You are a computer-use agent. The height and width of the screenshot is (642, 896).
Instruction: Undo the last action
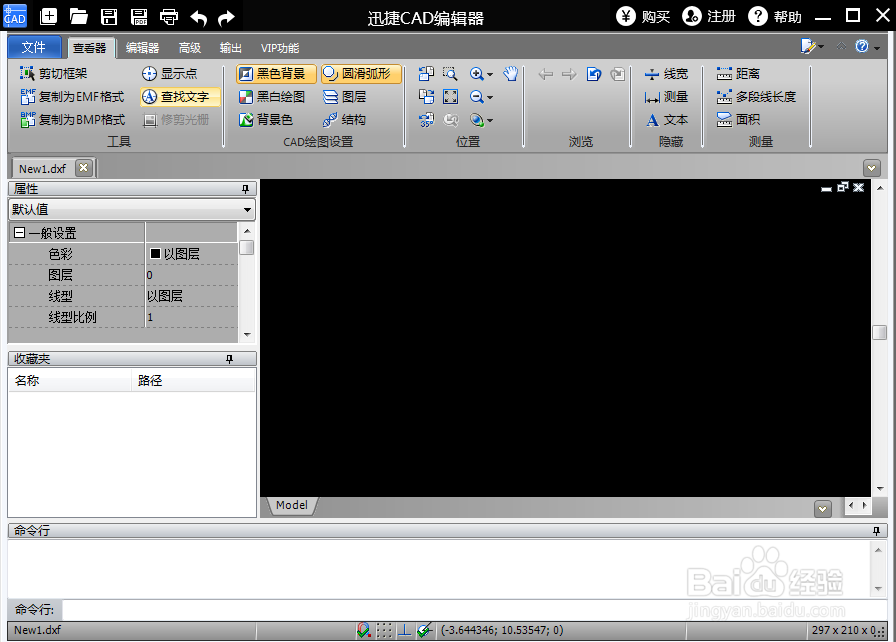tap(198, 18)
